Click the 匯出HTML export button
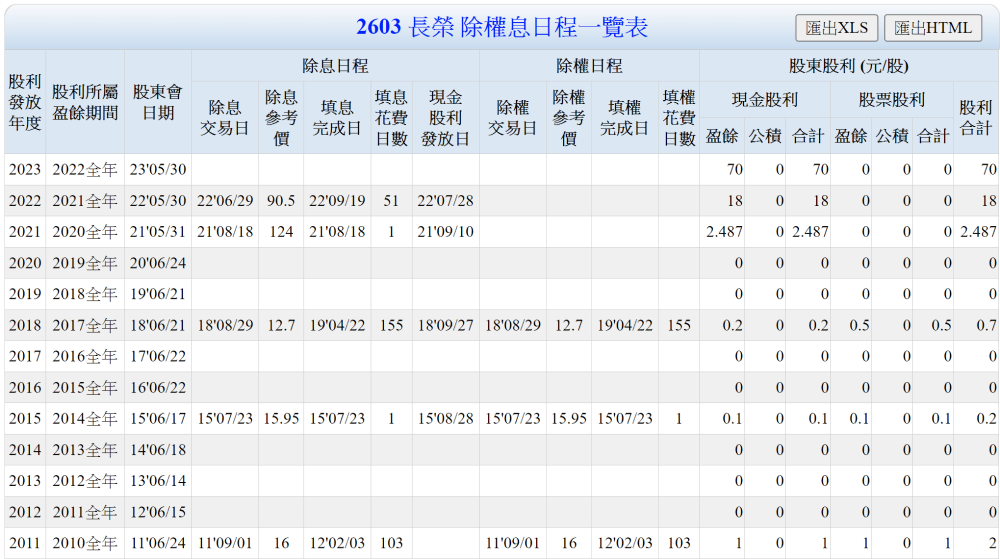Image resolution: width=1000 pixels, height=559 pixels. pos(933,28)
